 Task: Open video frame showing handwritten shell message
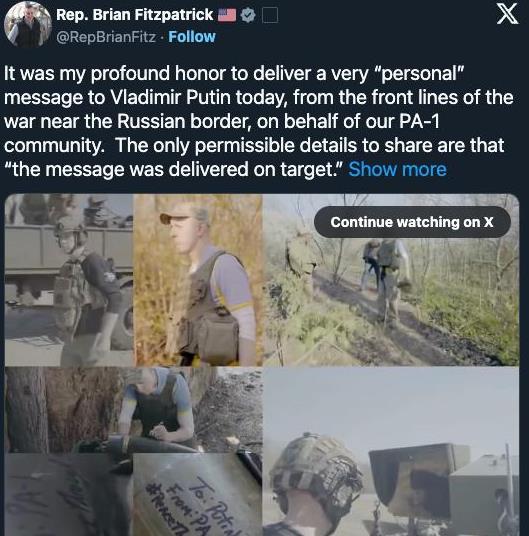[x=198, y=495]
